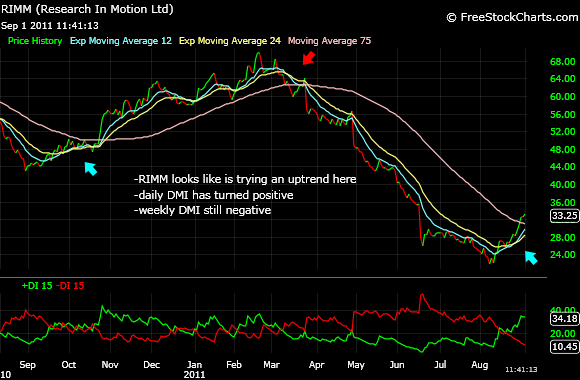Click the 33.25 current price tag
The width and height of the screenshot is (580, 380).
[564, 215]
